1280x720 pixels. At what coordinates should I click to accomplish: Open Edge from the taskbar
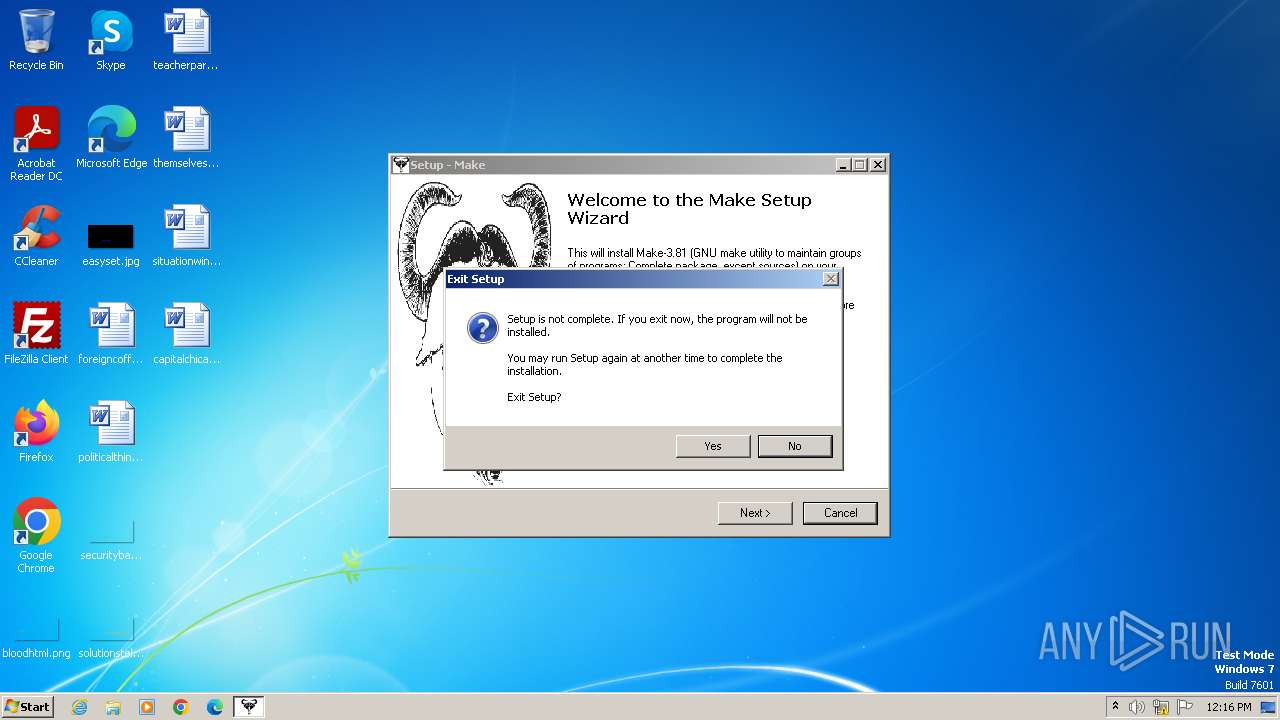[215, 707]
